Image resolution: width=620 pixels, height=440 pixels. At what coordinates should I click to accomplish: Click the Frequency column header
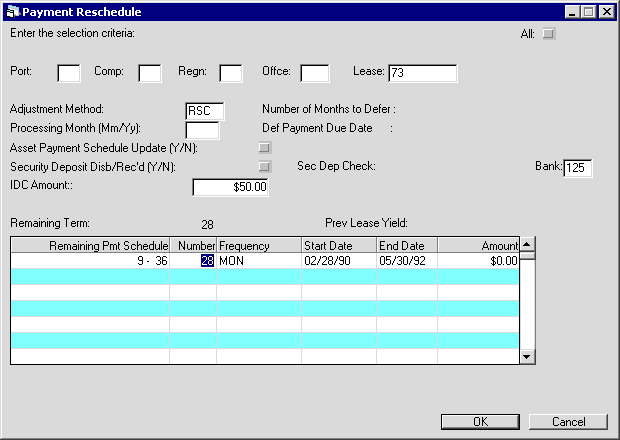[259, 245]
